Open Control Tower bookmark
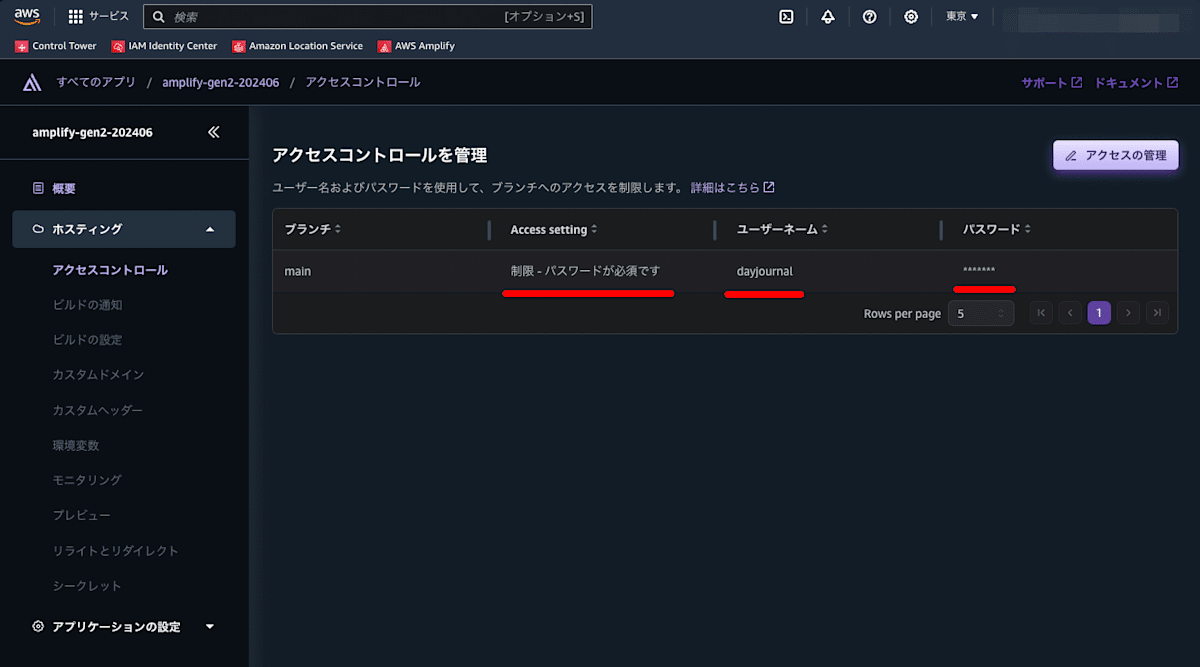The image size is (1200, 667). 56,46
